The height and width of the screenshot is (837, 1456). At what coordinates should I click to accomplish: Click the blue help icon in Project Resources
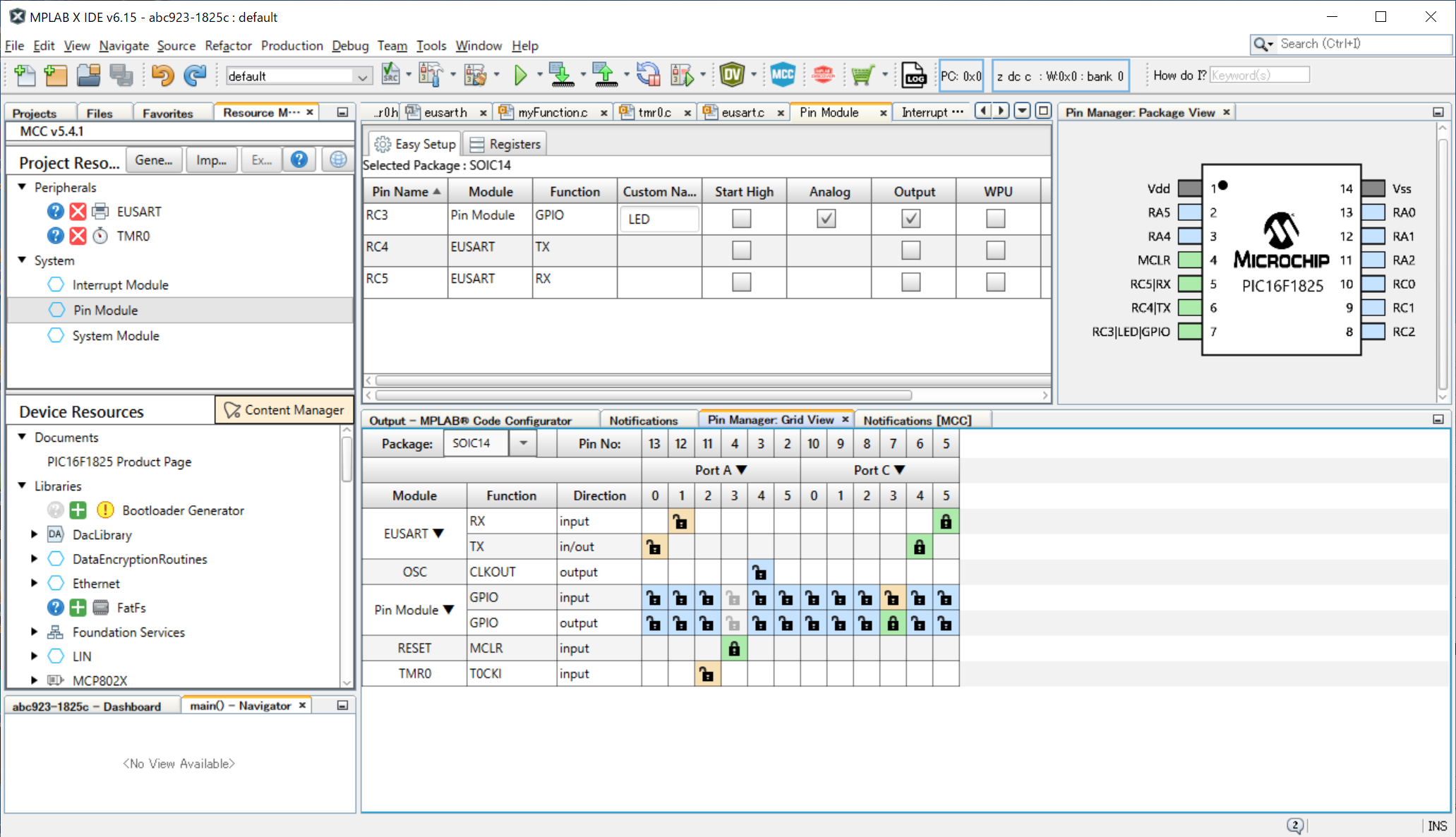pos(299,160)
